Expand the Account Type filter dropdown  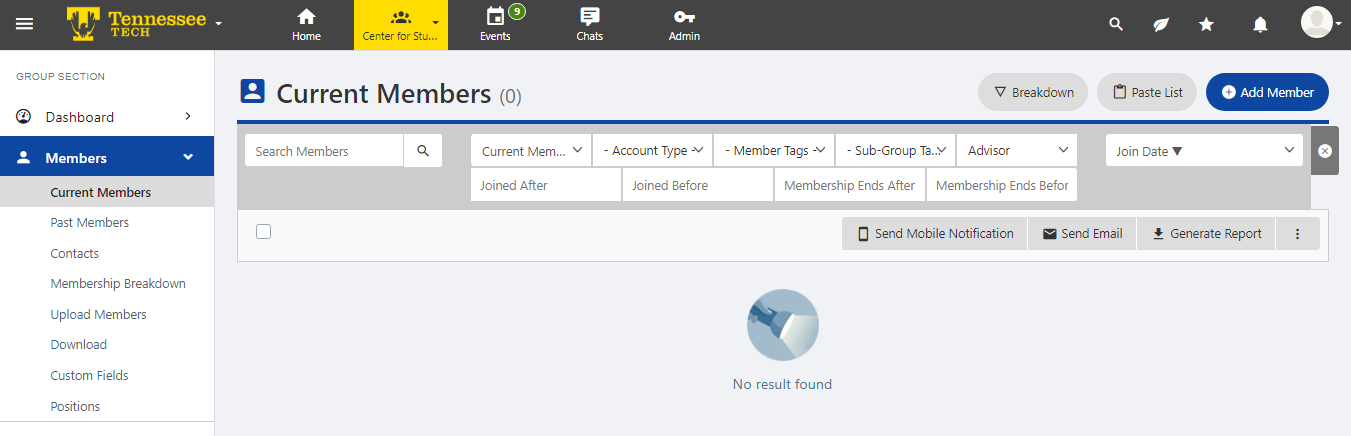652,151
